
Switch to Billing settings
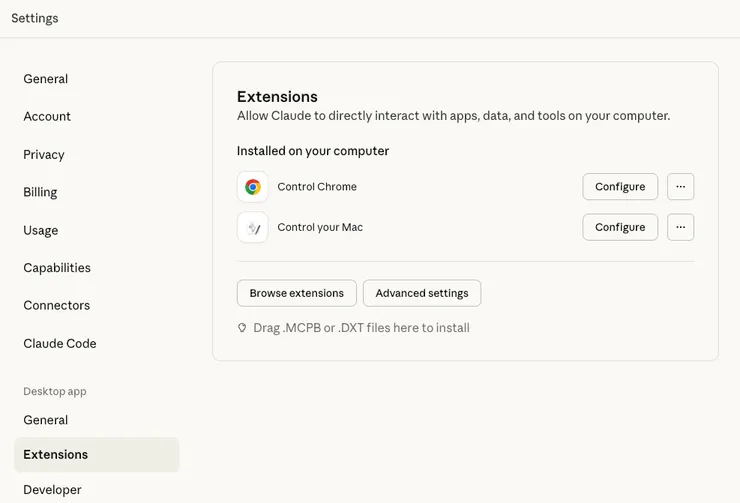(x=40, y=192)
